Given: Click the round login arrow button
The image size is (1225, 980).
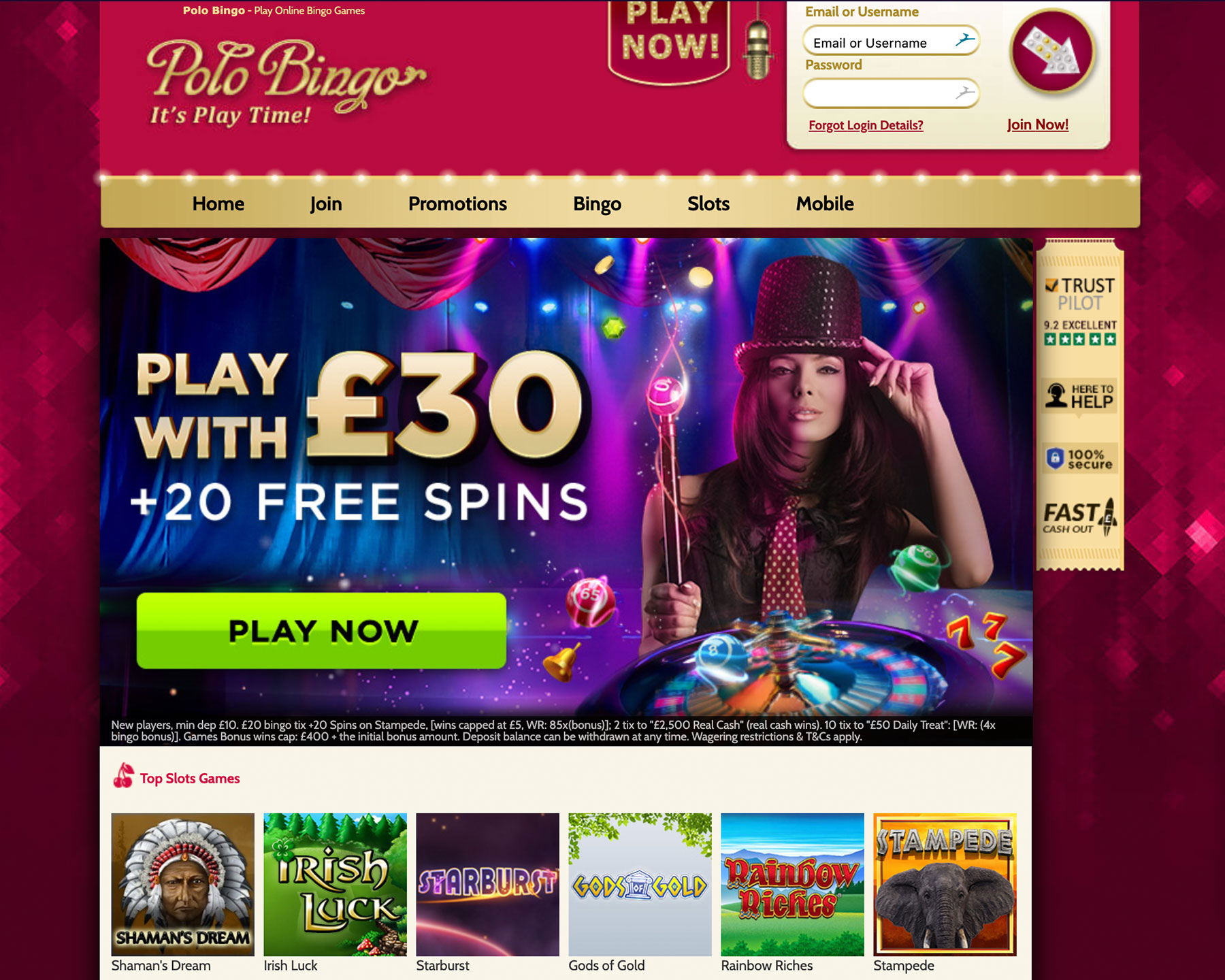Looking at the screenshot, I should pos(1052,52).
